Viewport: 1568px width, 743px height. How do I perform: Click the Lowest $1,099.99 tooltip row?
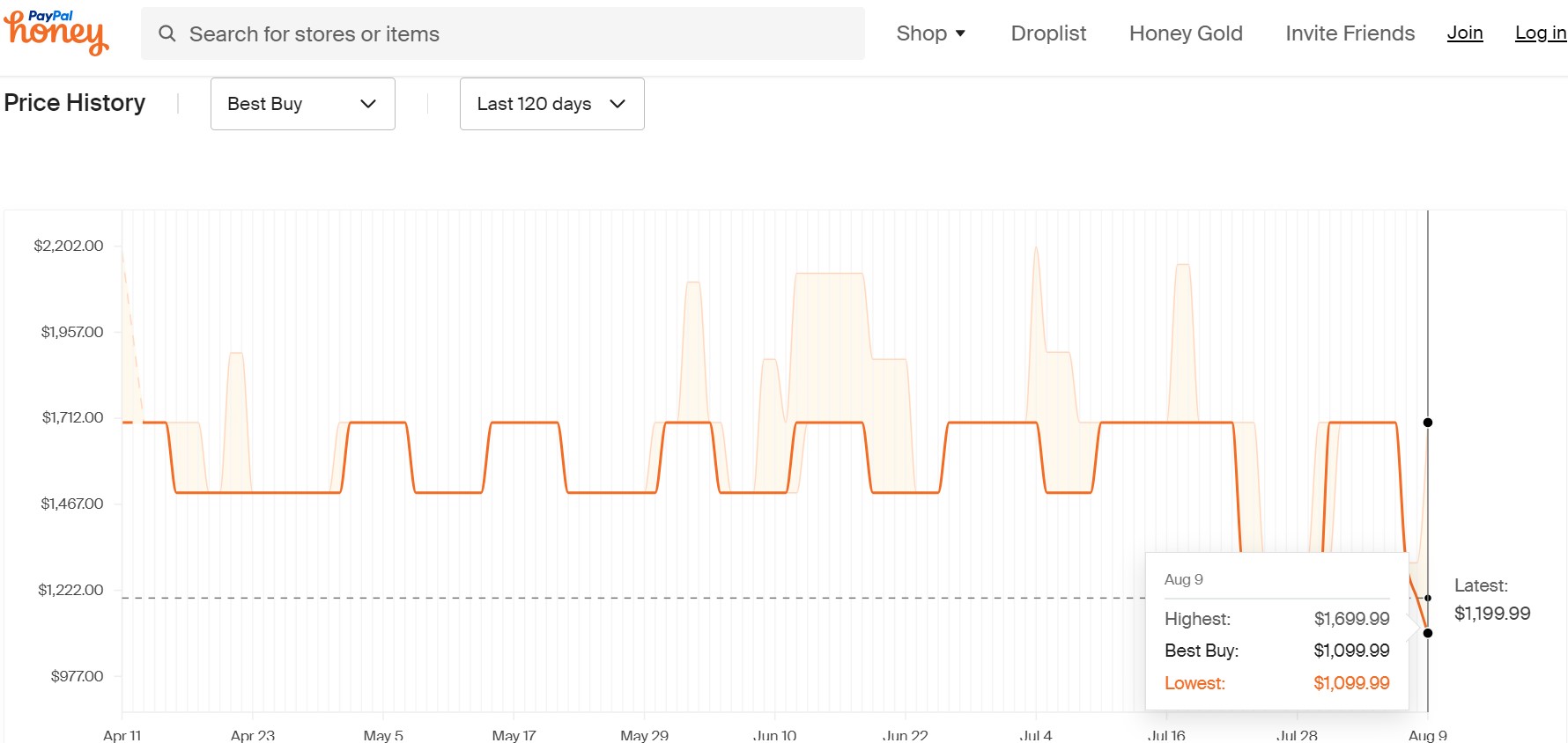[x=1277, y=683]
